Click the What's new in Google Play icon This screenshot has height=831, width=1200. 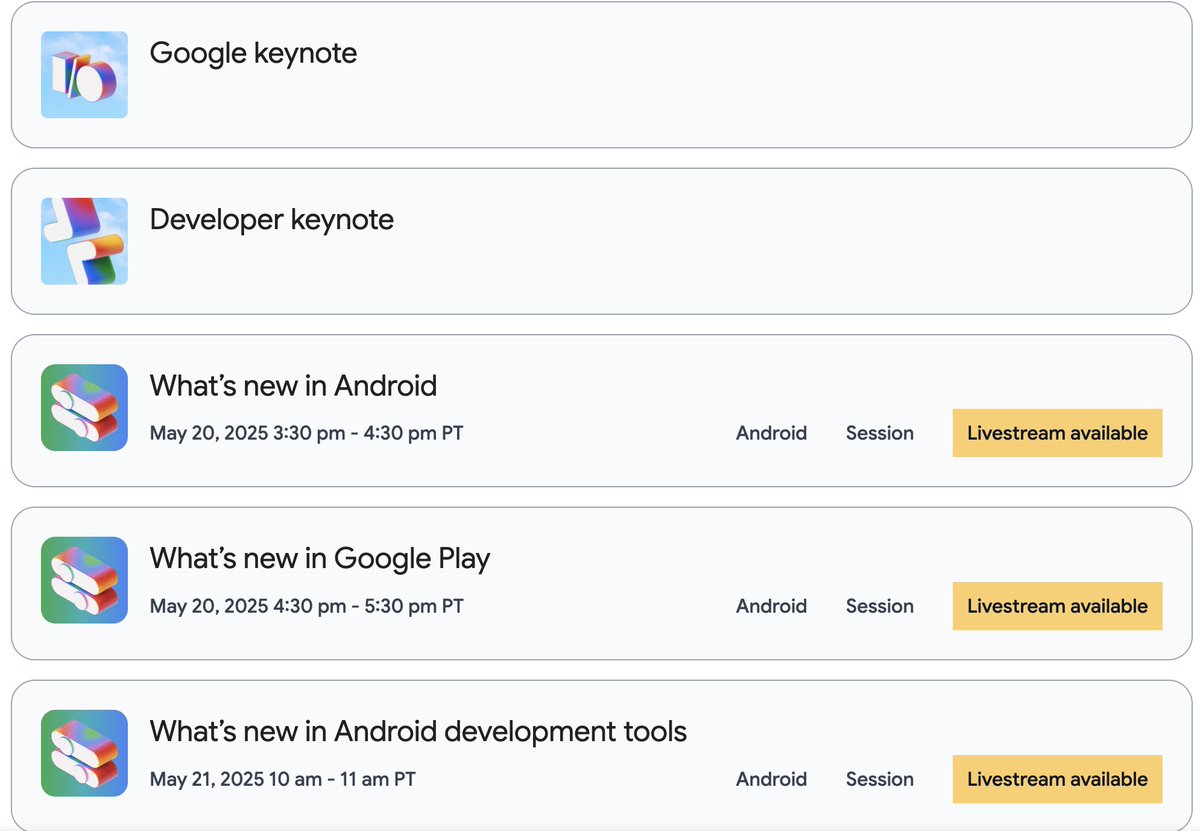84,580
